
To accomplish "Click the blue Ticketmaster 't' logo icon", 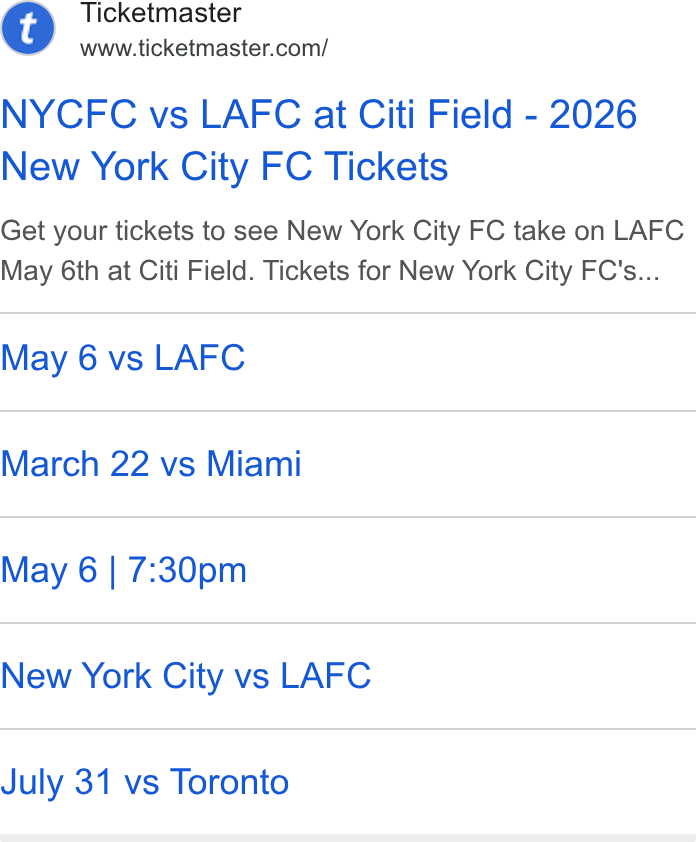I will tap(28, 28).
